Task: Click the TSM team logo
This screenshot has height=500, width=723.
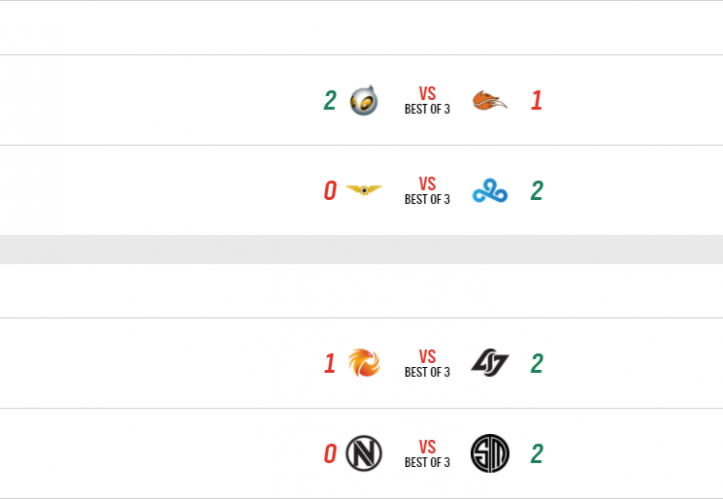Action: click(490, 453)
